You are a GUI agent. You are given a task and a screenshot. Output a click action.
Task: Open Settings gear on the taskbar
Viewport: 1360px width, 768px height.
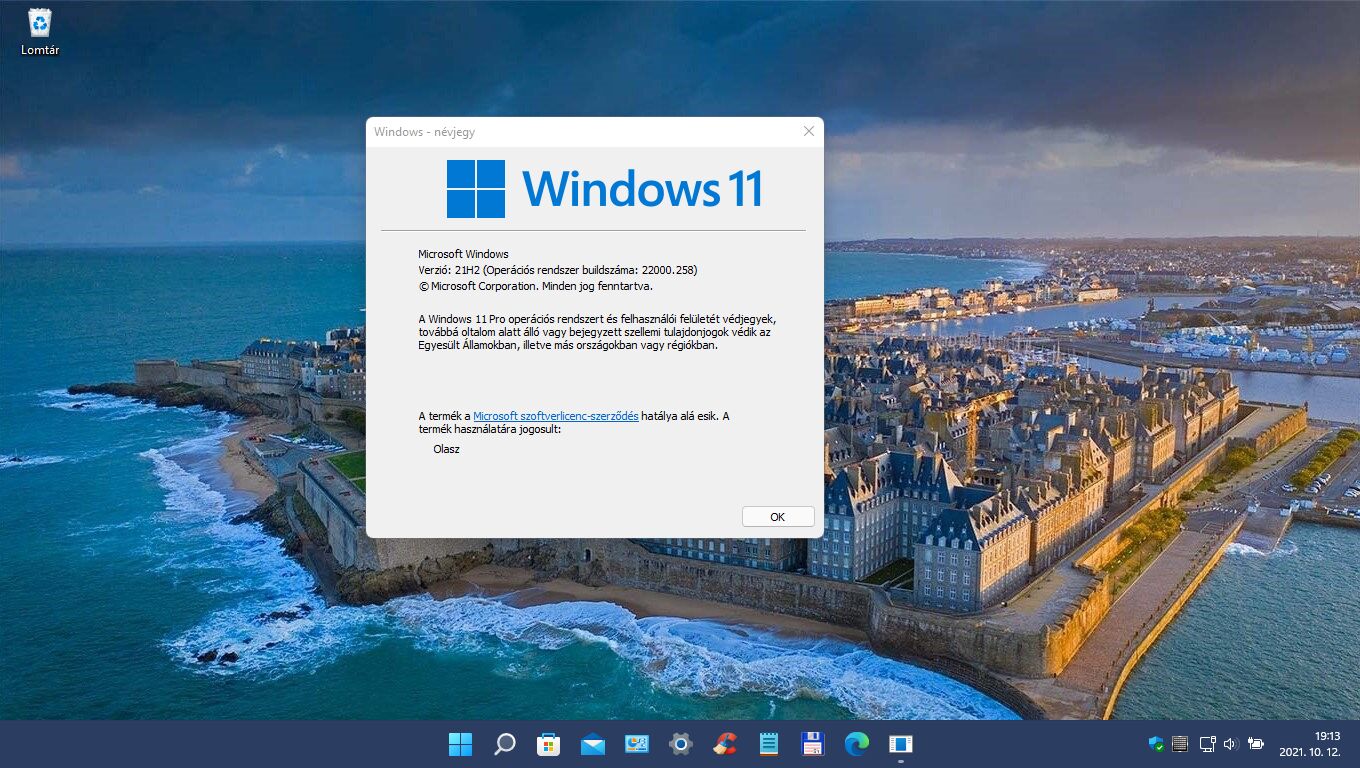pyautogui.click(x=681, y=744)
